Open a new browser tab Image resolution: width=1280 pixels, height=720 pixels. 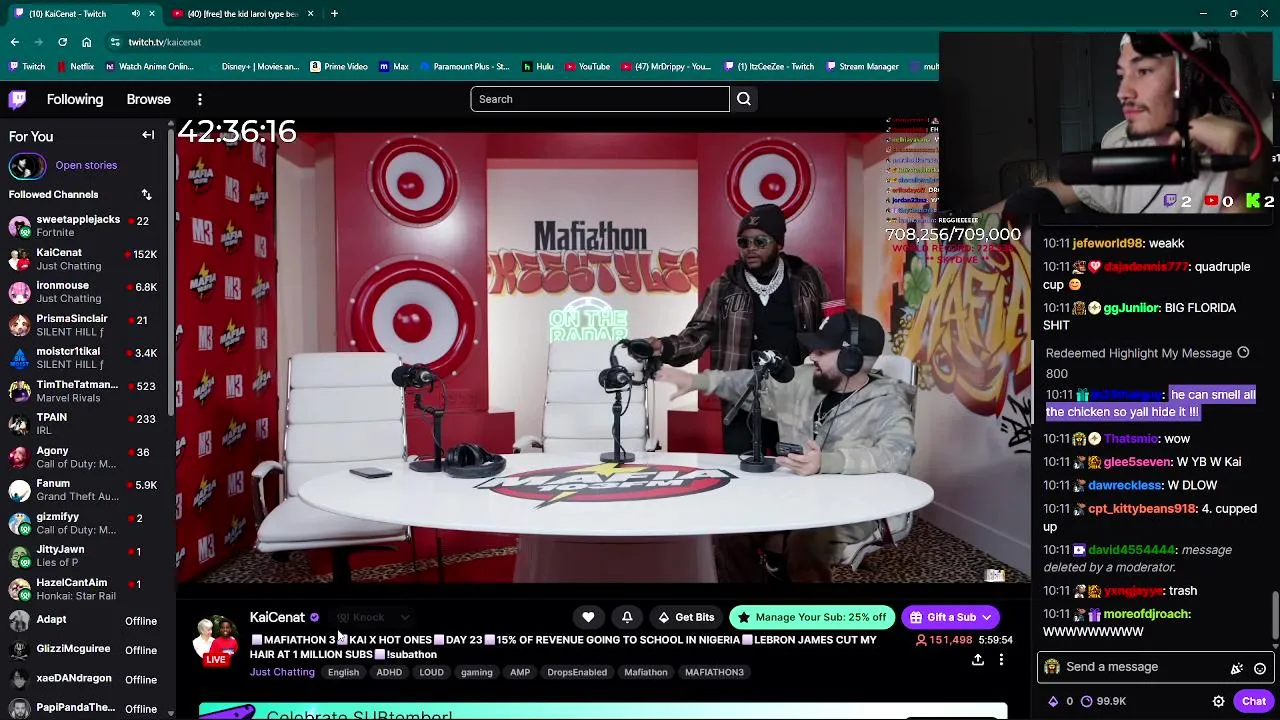point(334,14)
